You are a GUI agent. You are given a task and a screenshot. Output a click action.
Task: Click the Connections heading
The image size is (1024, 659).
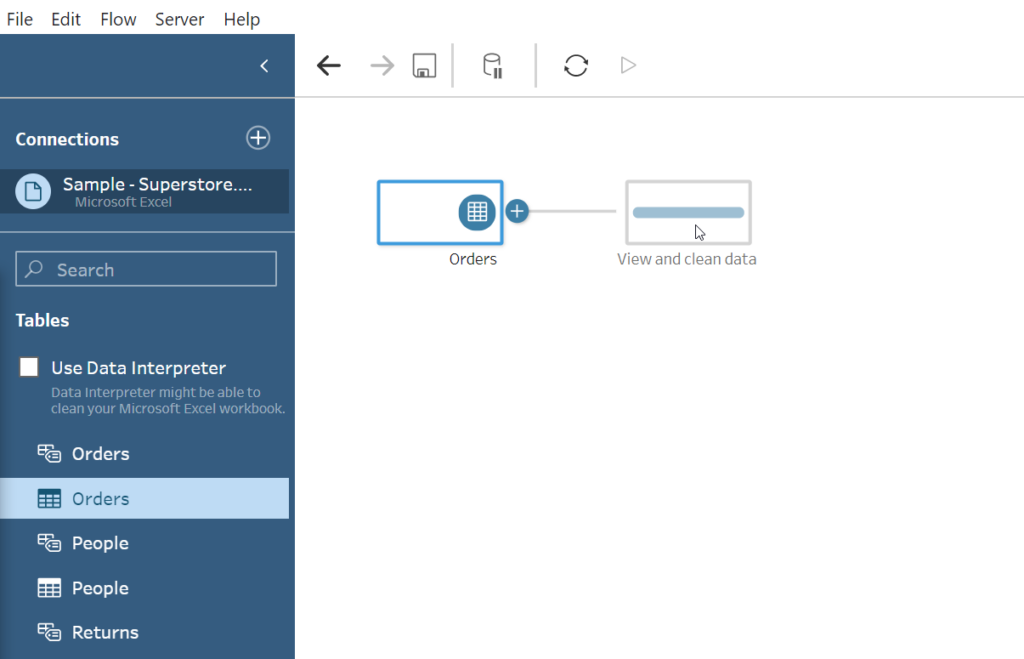67,139
